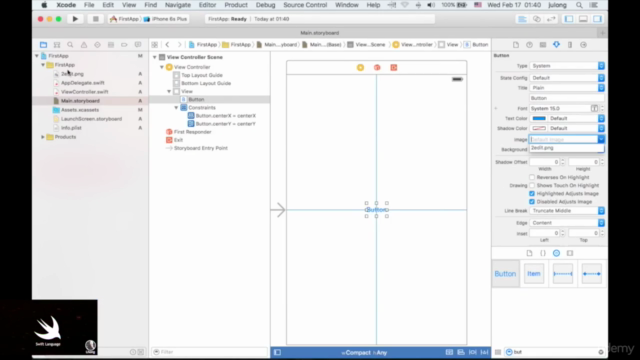Show the Media library

(570, 253)
